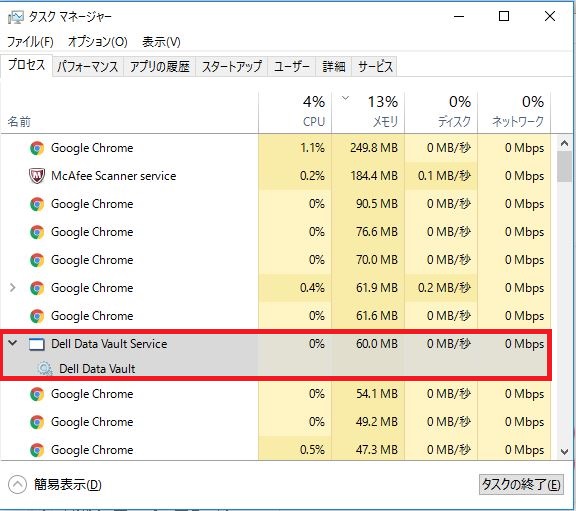Click the vertical scrollbar thumb
Screen dimensions: 576x511
pyautogui.click(x=564, y=166)
